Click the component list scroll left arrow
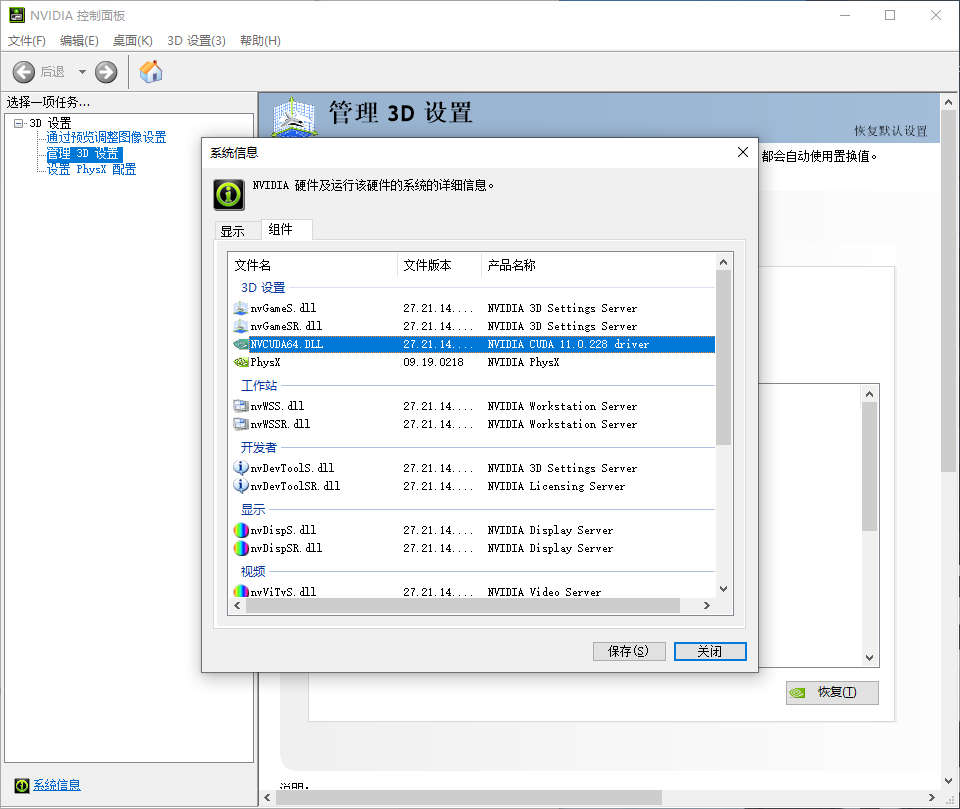The image size is (960, 809). tap(238, 606)
